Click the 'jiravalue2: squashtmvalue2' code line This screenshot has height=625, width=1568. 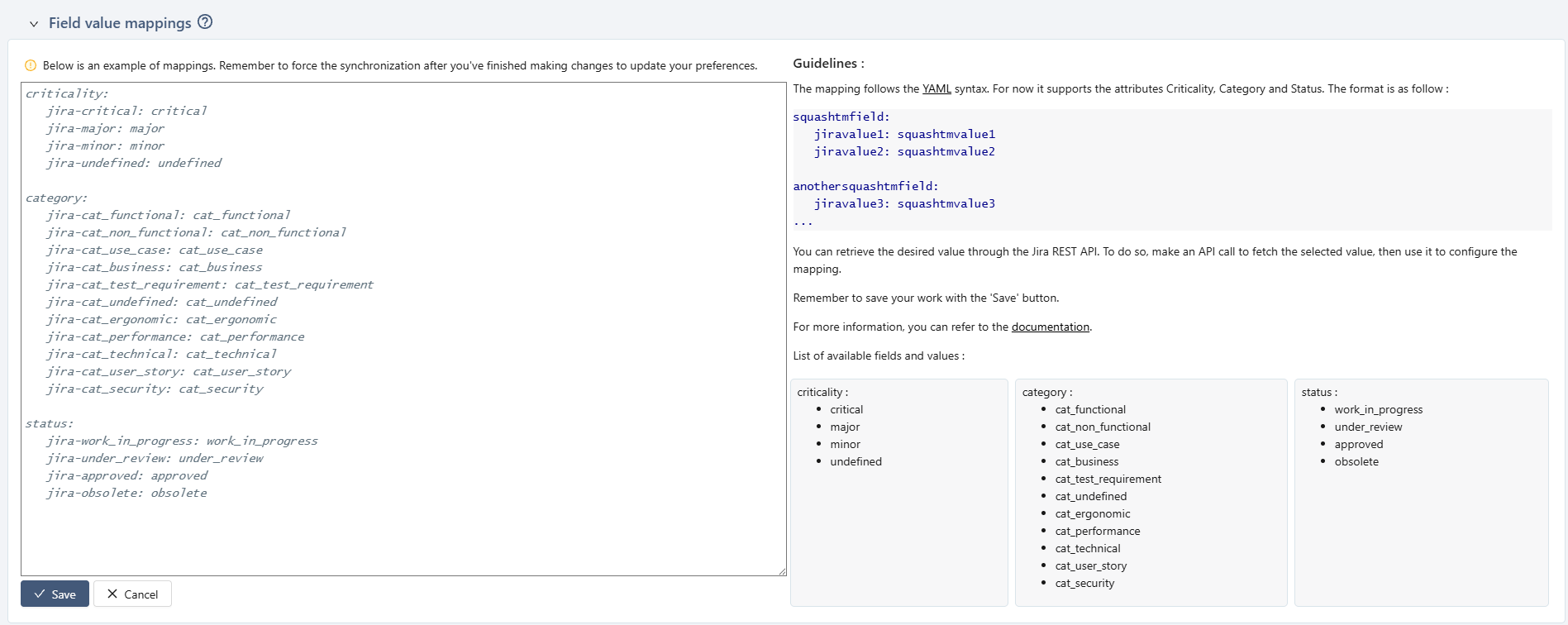click(904, 151)
